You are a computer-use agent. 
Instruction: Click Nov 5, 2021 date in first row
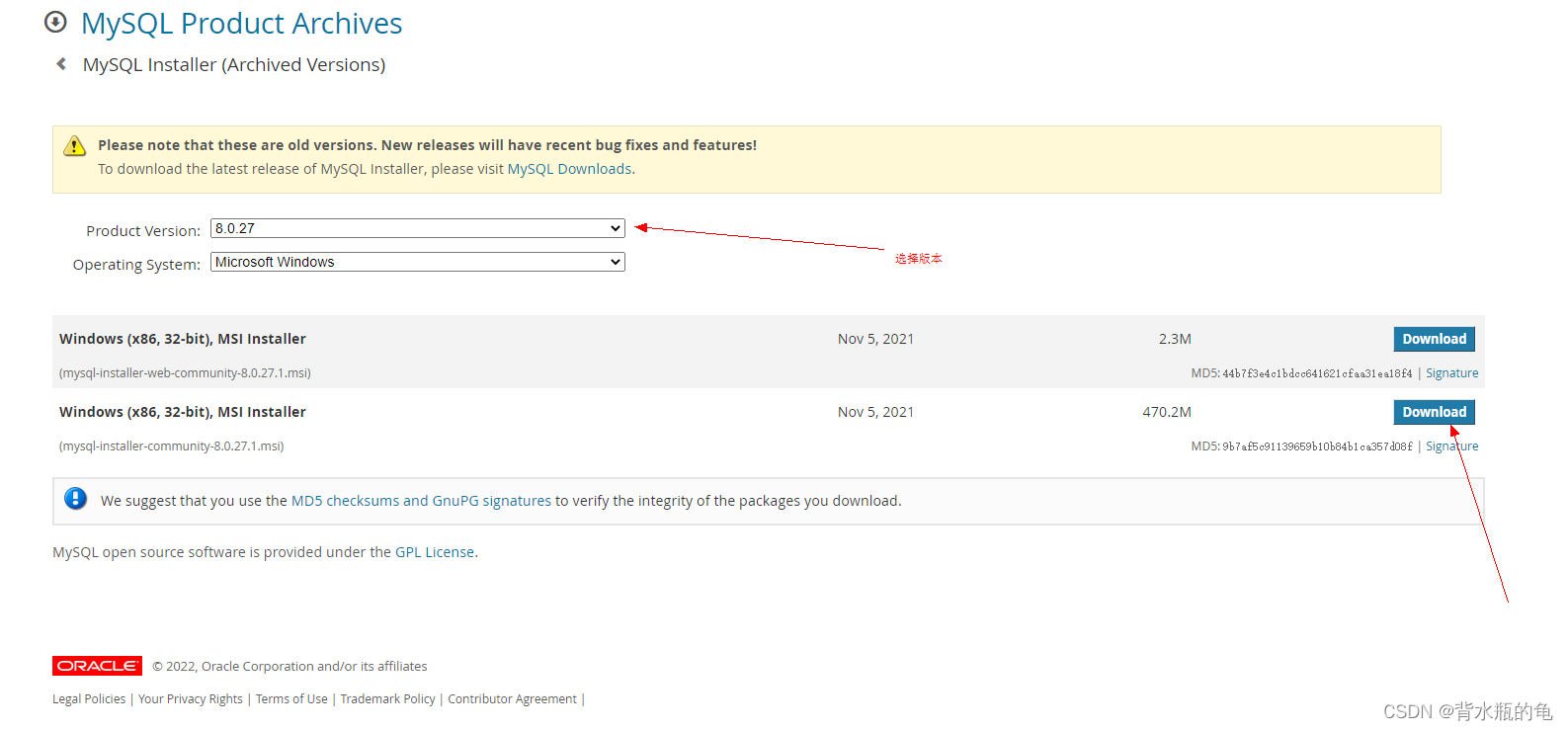coord(875,339)
